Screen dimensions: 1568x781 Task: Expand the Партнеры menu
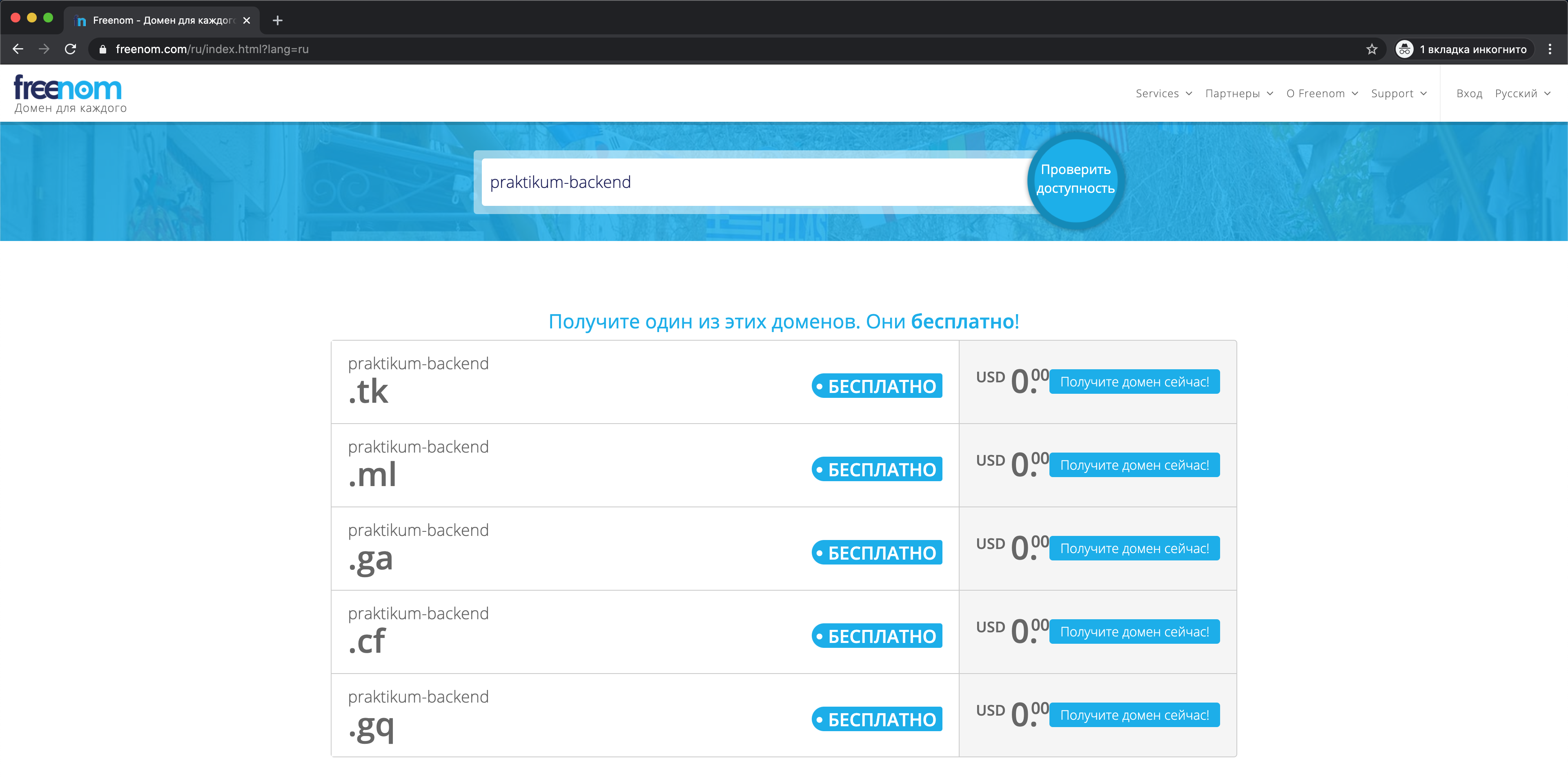pos(1239,94)
